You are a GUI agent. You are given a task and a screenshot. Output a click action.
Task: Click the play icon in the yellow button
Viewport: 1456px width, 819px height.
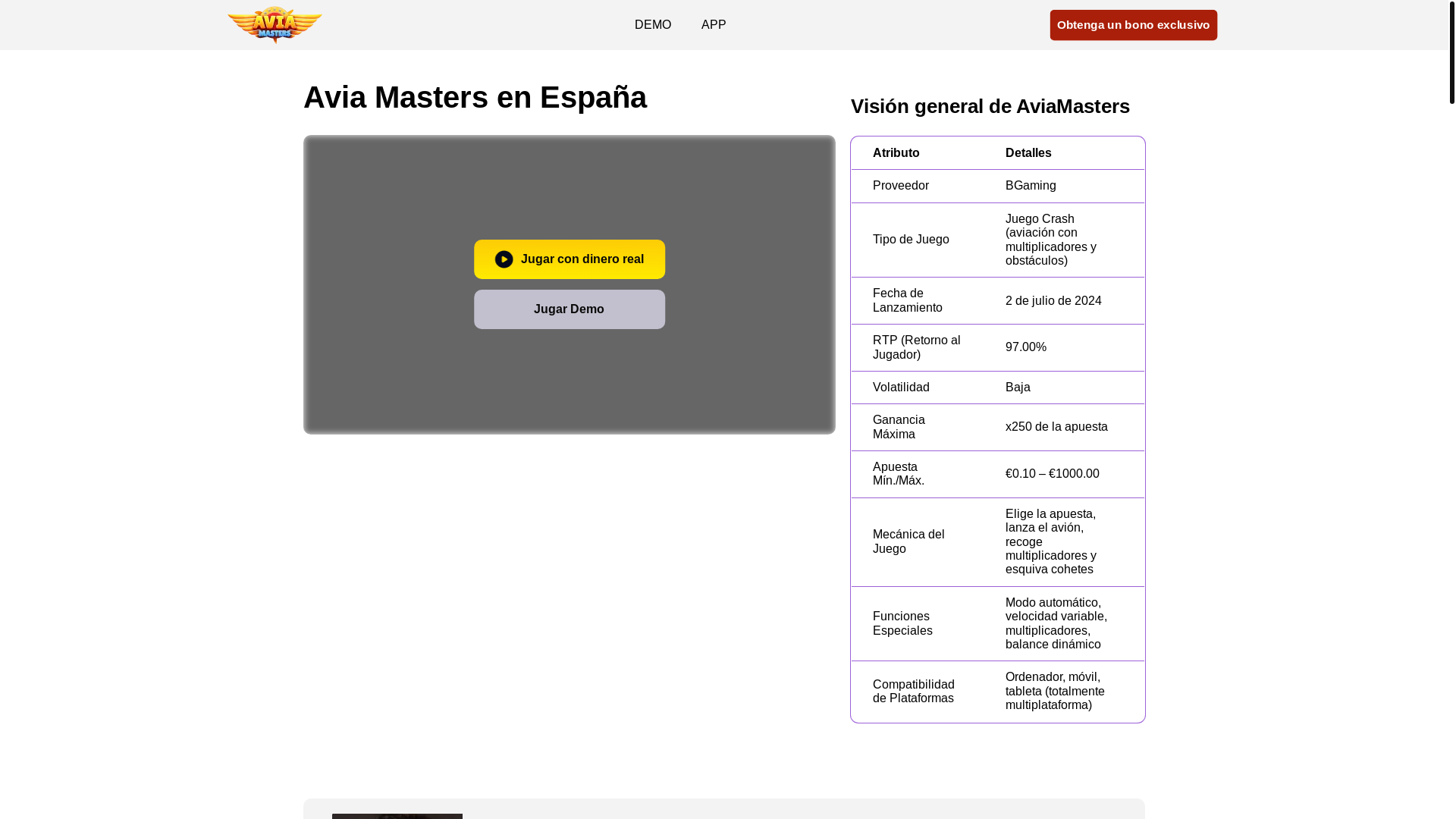(504, 259)
